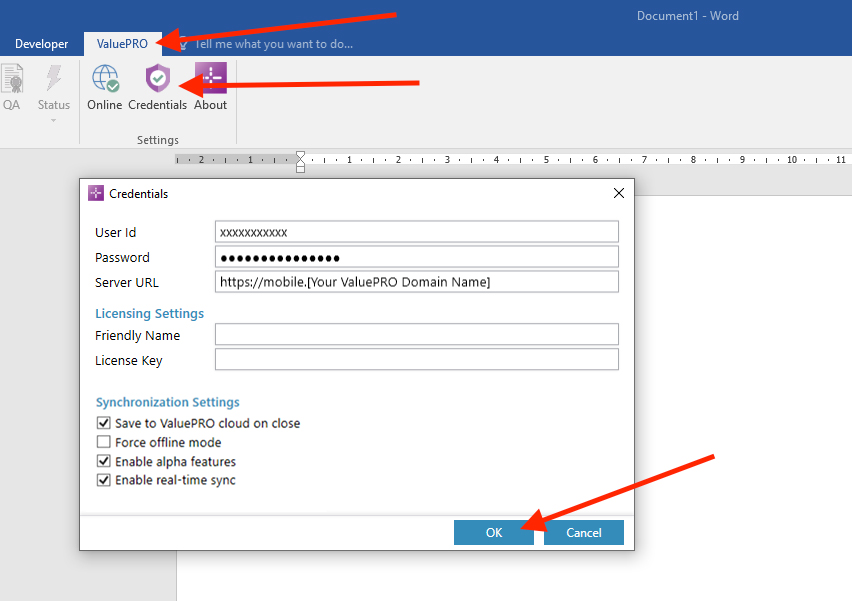The height and width of the screenshot is (601, 852).
Task: Open the Credentials shield button
Action: pos(158,87)
